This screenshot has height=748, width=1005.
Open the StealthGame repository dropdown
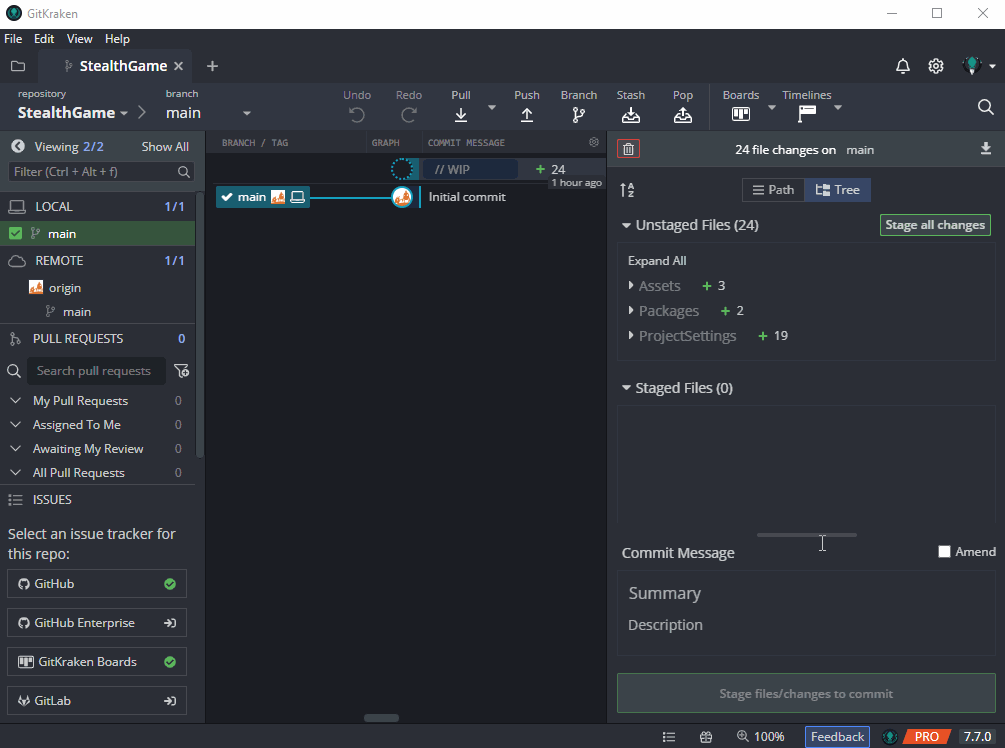pos(124,113)
